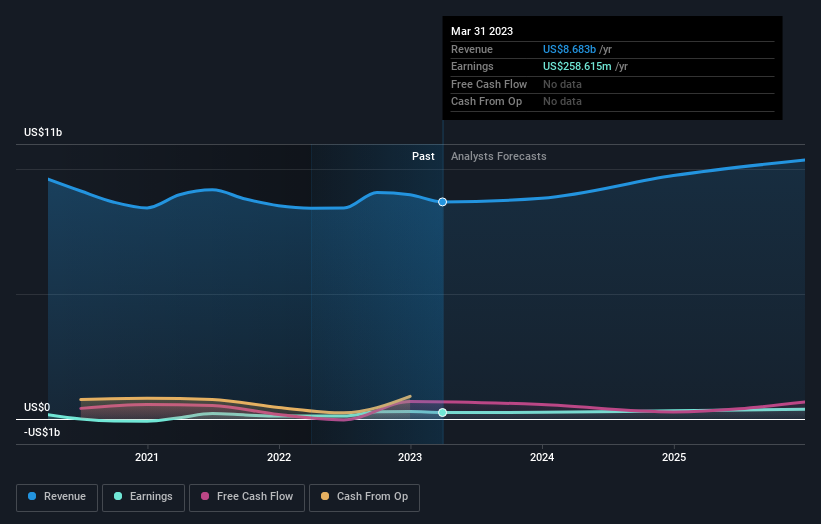Click the 2025 x-axis label
821x524 pixels.
pyautogui.click(x=674, y=458)
